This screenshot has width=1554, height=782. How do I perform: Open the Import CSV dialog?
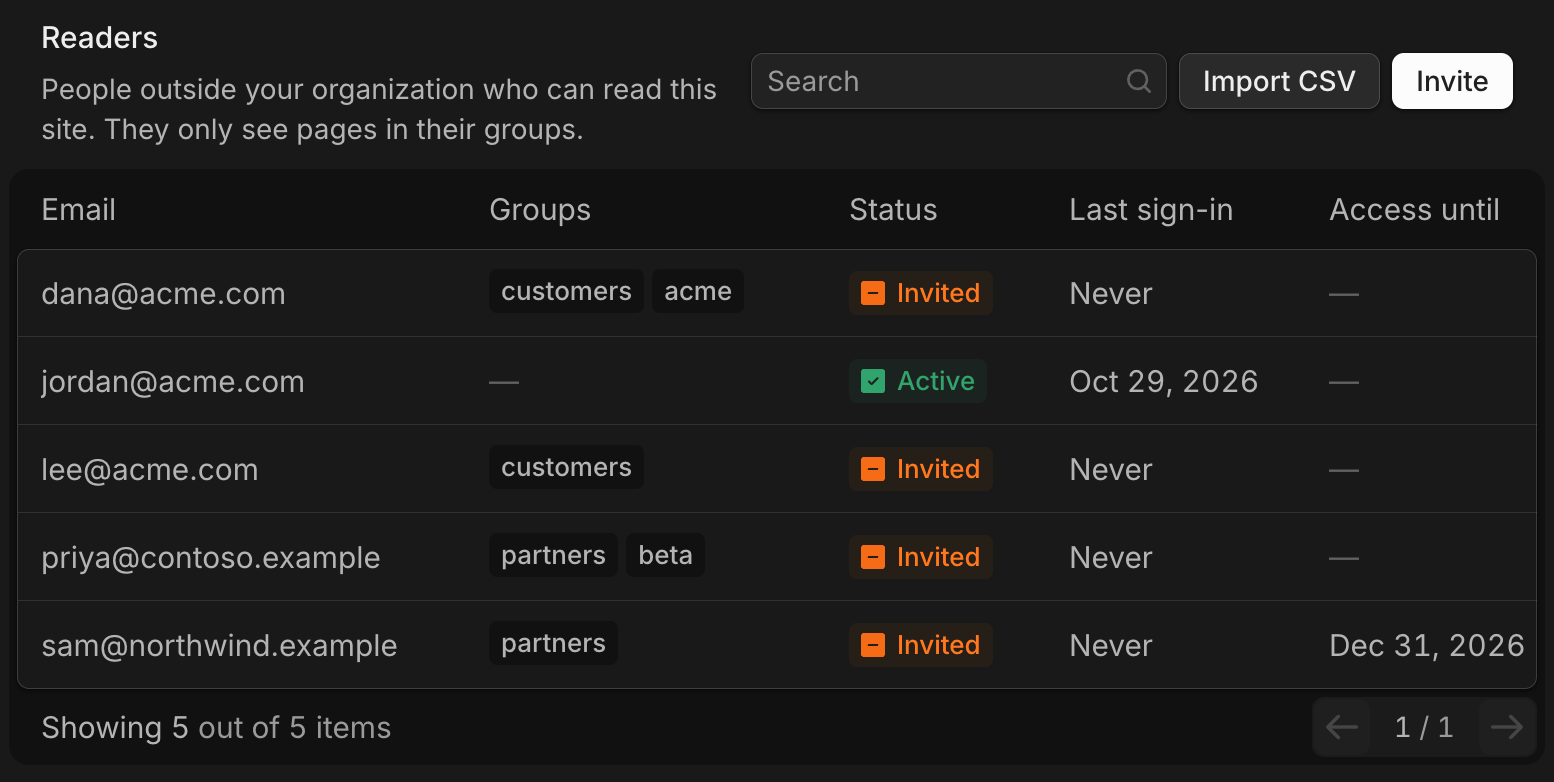click(x=1279, y=81)
